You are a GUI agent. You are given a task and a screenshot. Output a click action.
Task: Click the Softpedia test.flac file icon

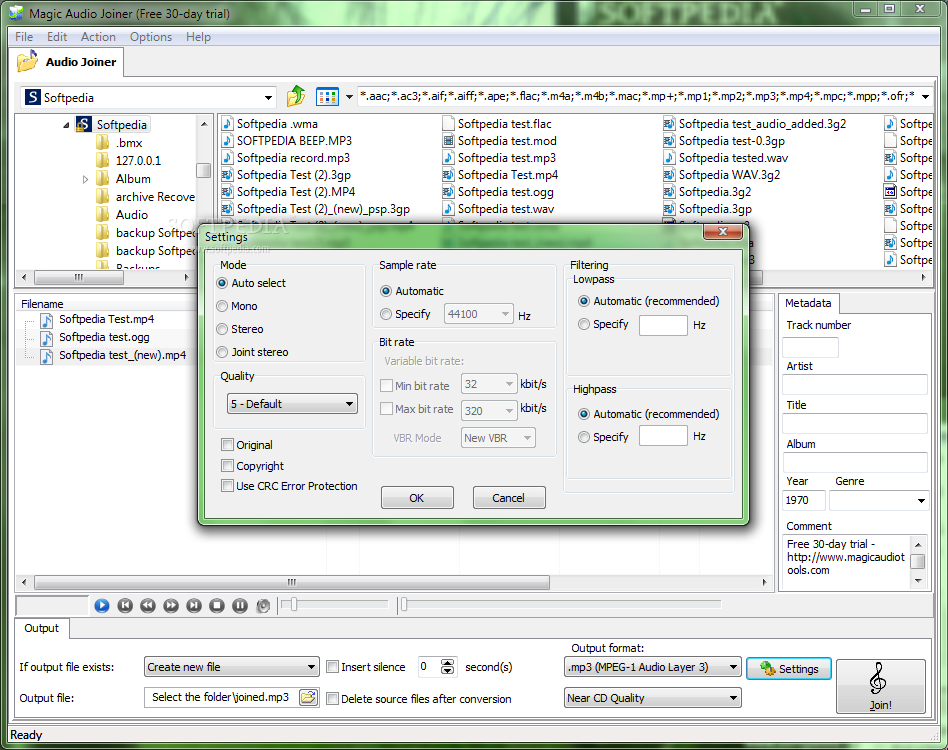(448, 124)
